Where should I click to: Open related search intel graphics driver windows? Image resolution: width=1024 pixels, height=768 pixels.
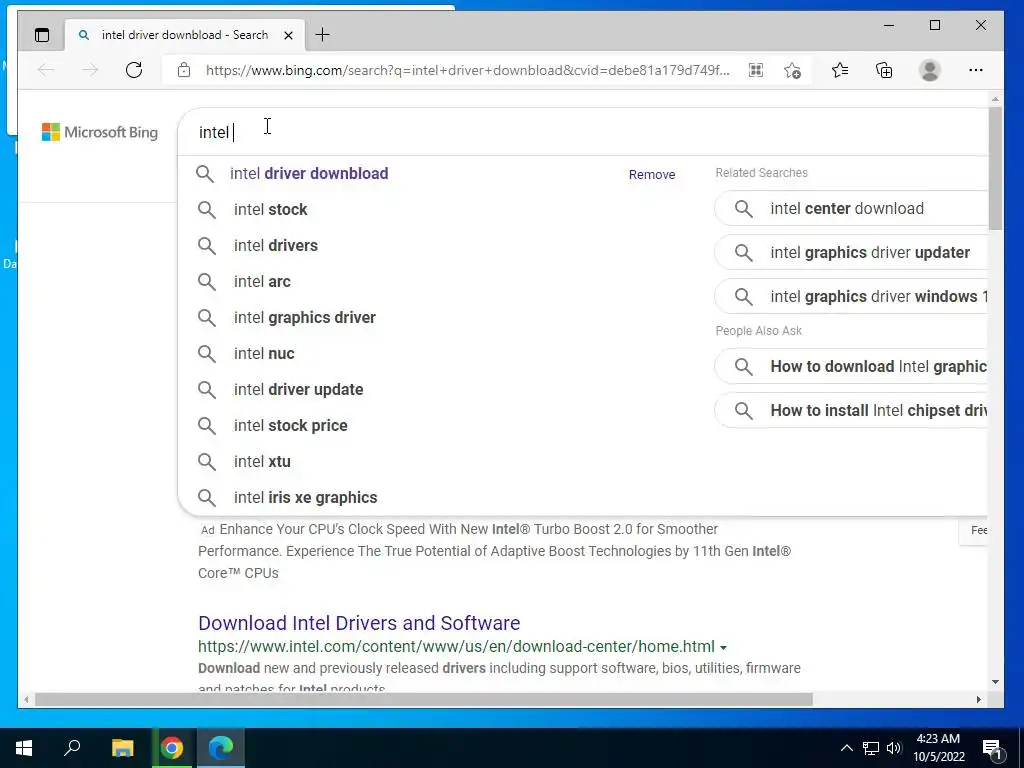pyautogui.click(x=851, y=296)
